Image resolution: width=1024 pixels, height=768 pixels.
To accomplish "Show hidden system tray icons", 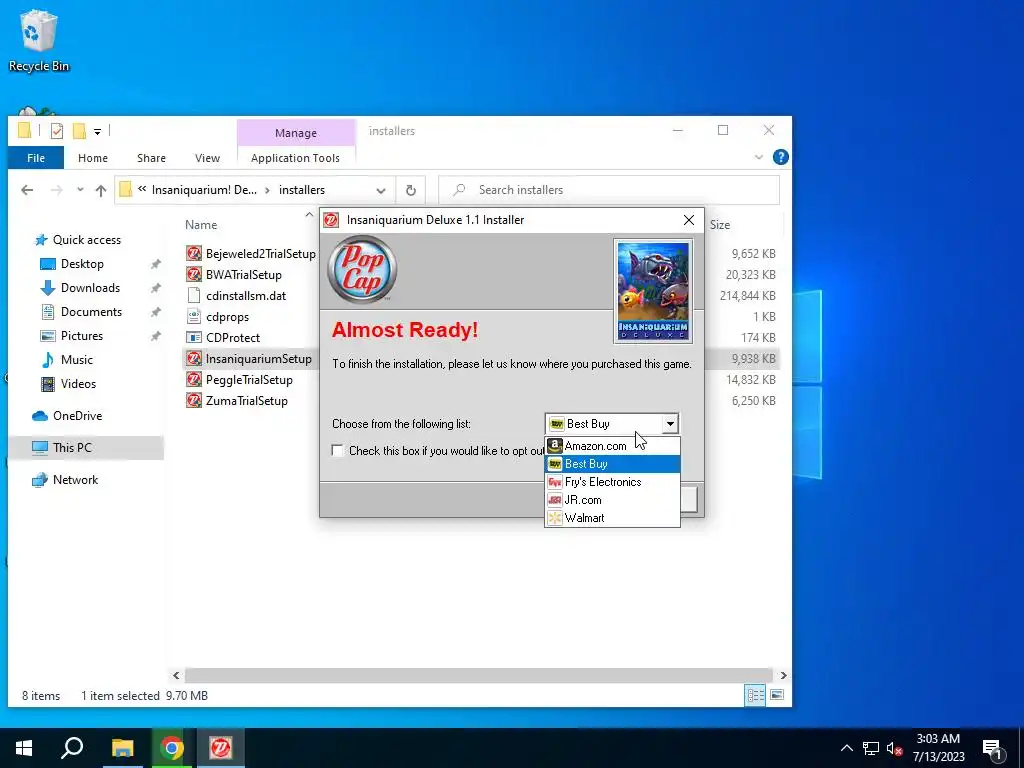I will coord(846,748).
